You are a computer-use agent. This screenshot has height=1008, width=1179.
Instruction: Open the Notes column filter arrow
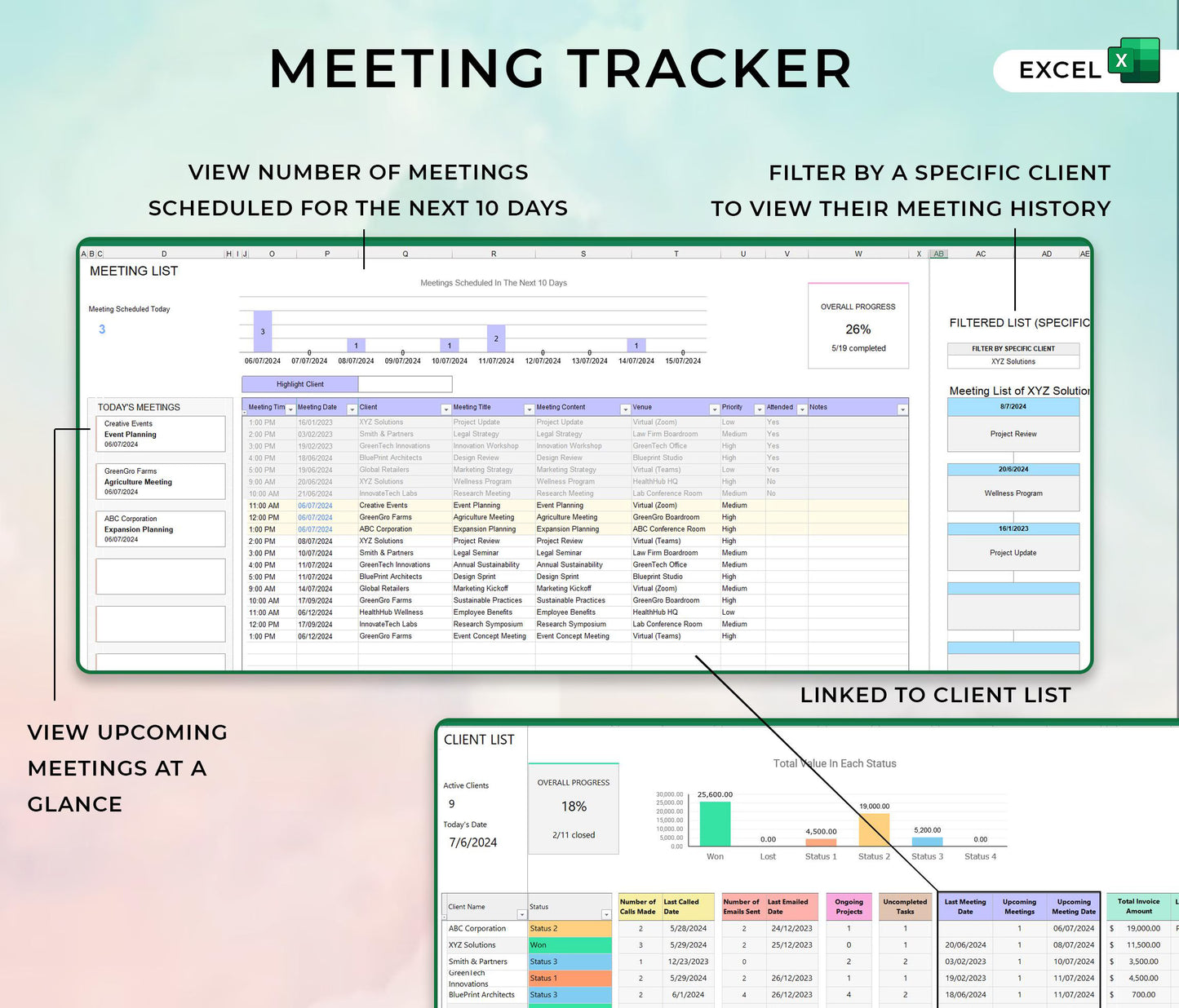(902, 409)
